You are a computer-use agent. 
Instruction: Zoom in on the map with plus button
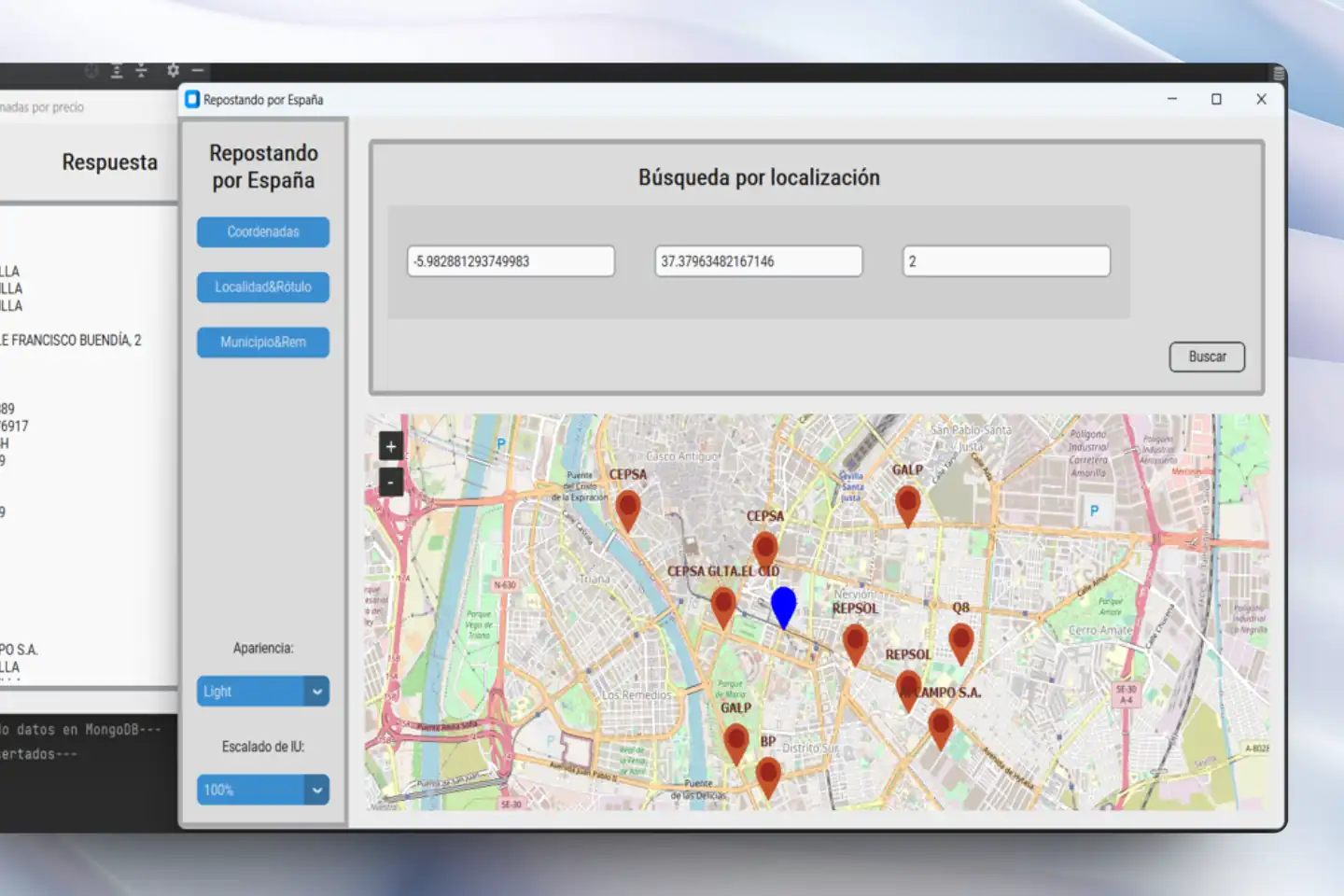pyautogui.click(x=391, y=446)
